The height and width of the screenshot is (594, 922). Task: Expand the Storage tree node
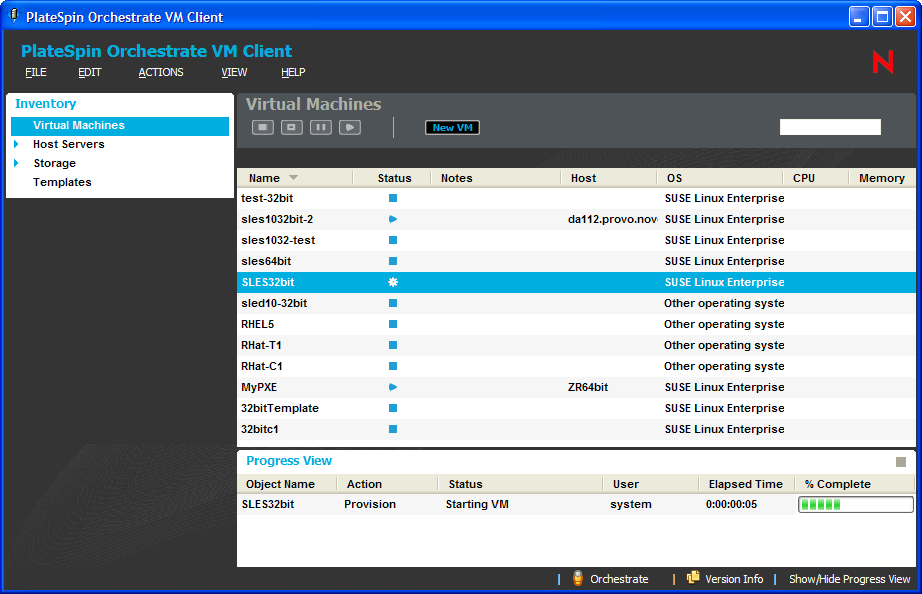[x=16, y=163]
